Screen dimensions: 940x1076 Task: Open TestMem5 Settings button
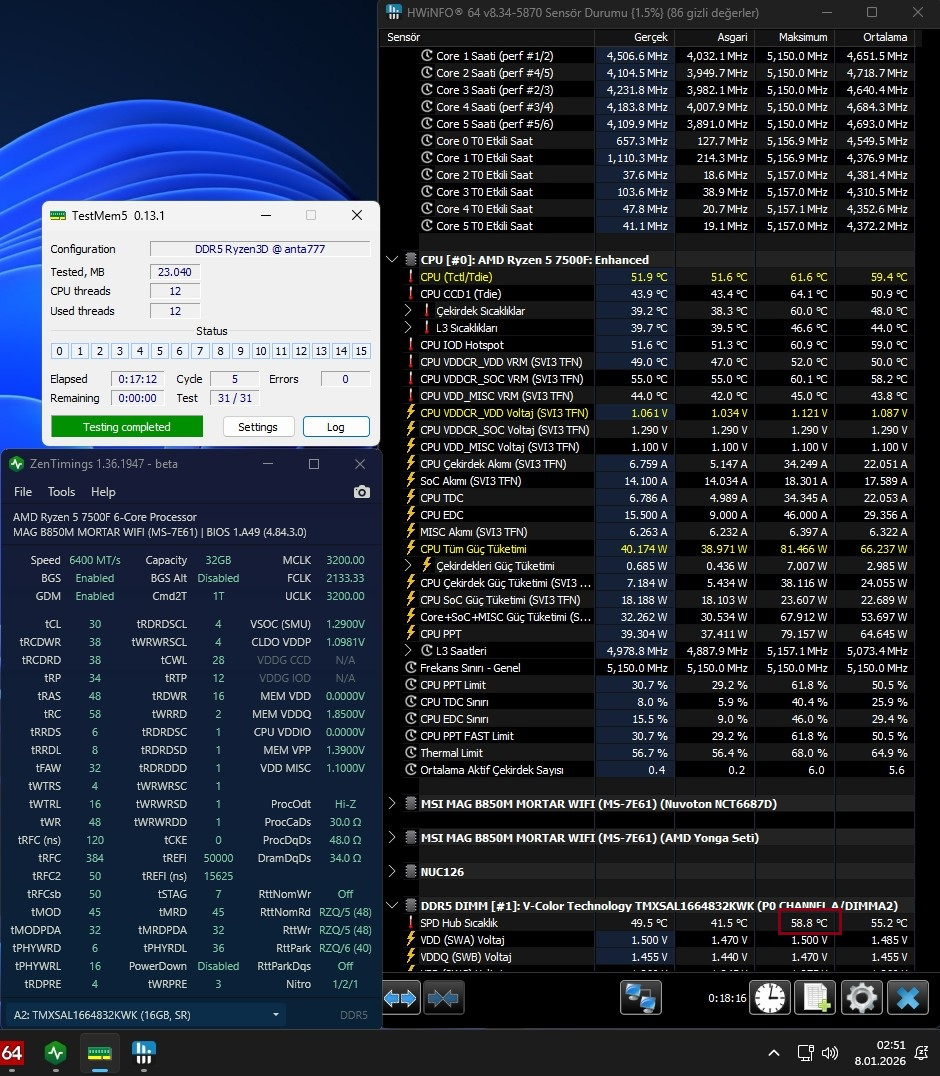[258, 427]
